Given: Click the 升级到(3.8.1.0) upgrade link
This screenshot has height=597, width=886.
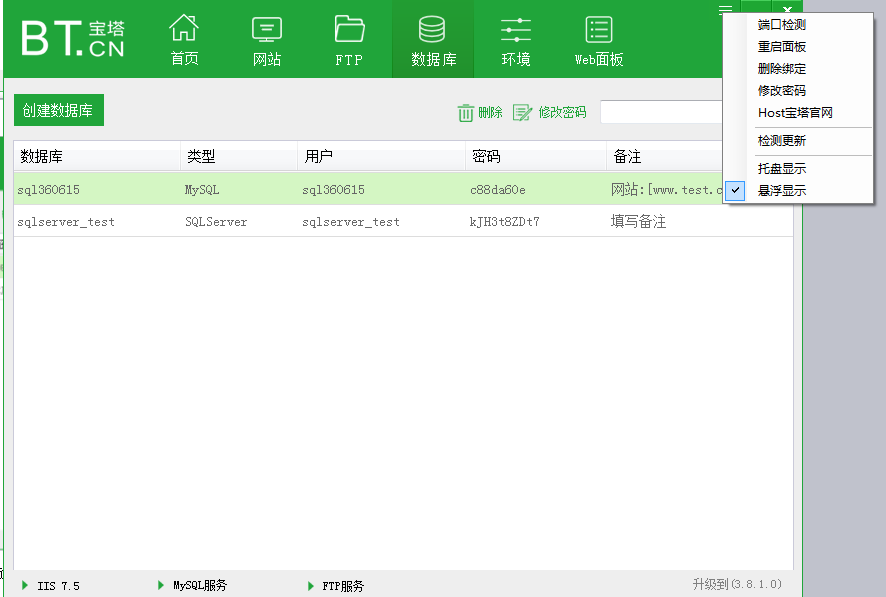Looking at the screenshot, I should point(740,585).
